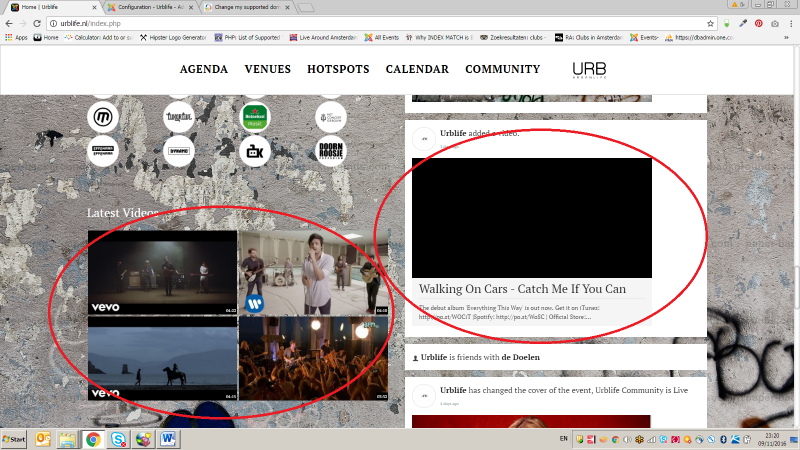
Task: Click the EN language indicator in taskbar
Action: click(563, 438)
